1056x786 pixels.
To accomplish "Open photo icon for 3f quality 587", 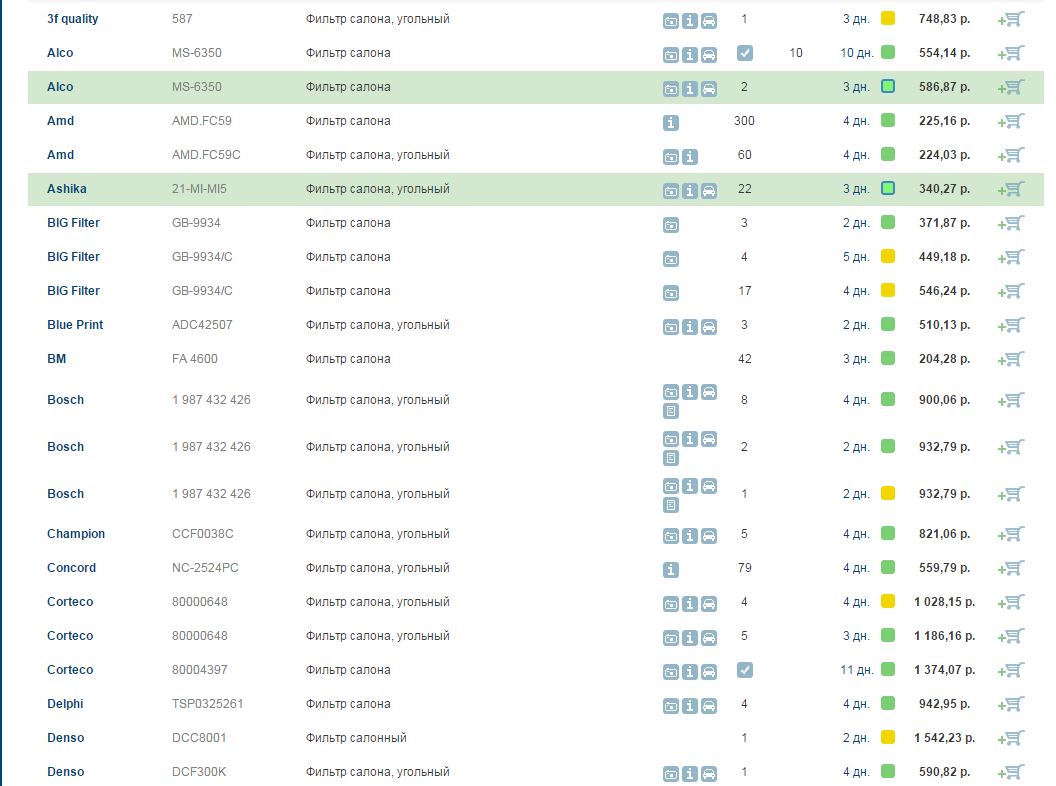I will tap(671, 20).
